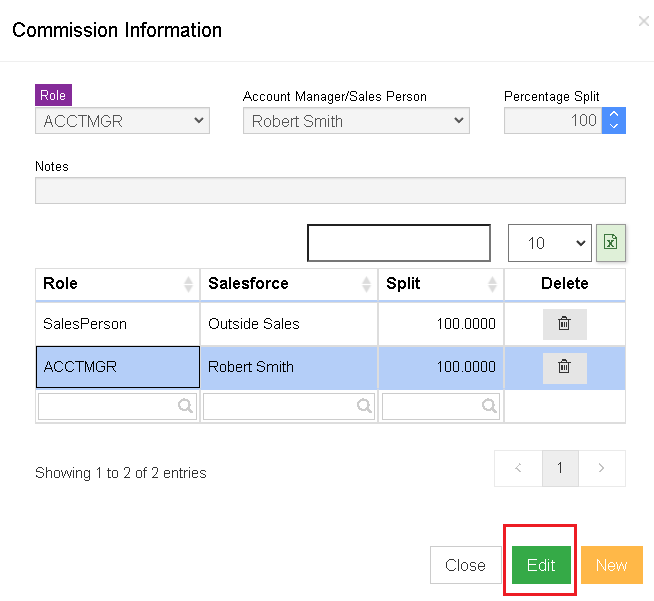Screen dimensions: 654x601
Task: Open Account Manager/Sales Person dropdown
Action: point(356,121)
